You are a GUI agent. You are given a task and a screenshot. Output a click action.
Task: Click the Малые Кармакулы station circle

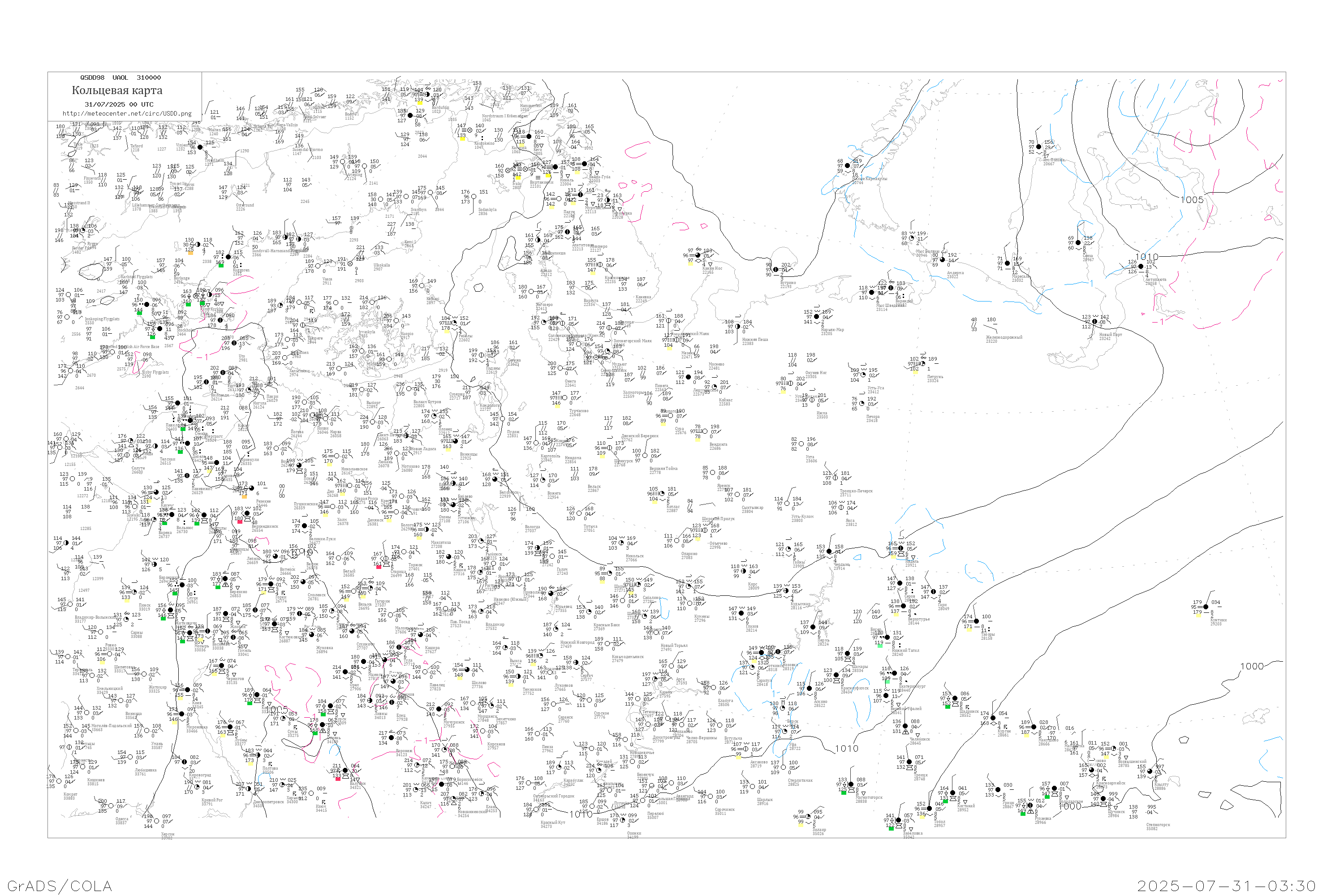coord(848,166)
